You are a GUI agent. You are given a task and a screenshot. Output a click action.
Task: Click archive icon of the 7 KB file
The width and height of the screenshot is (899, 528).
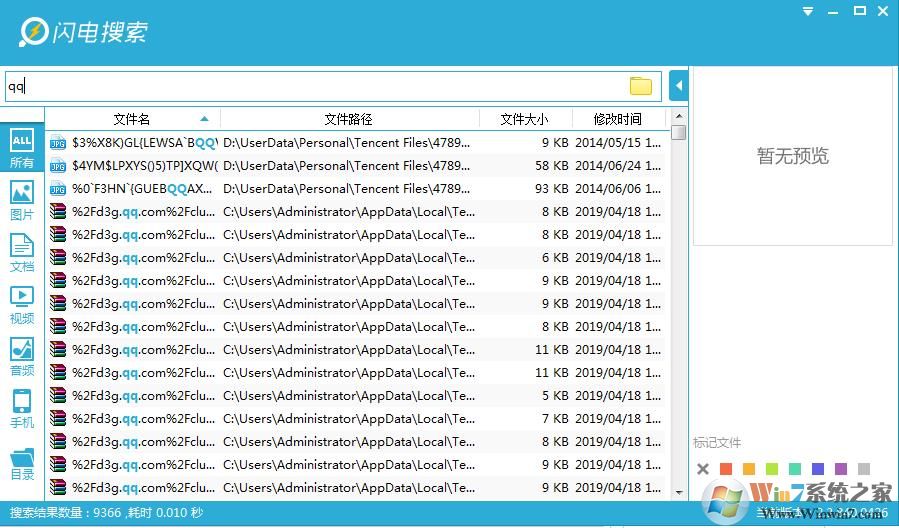(x=58, y=419)
